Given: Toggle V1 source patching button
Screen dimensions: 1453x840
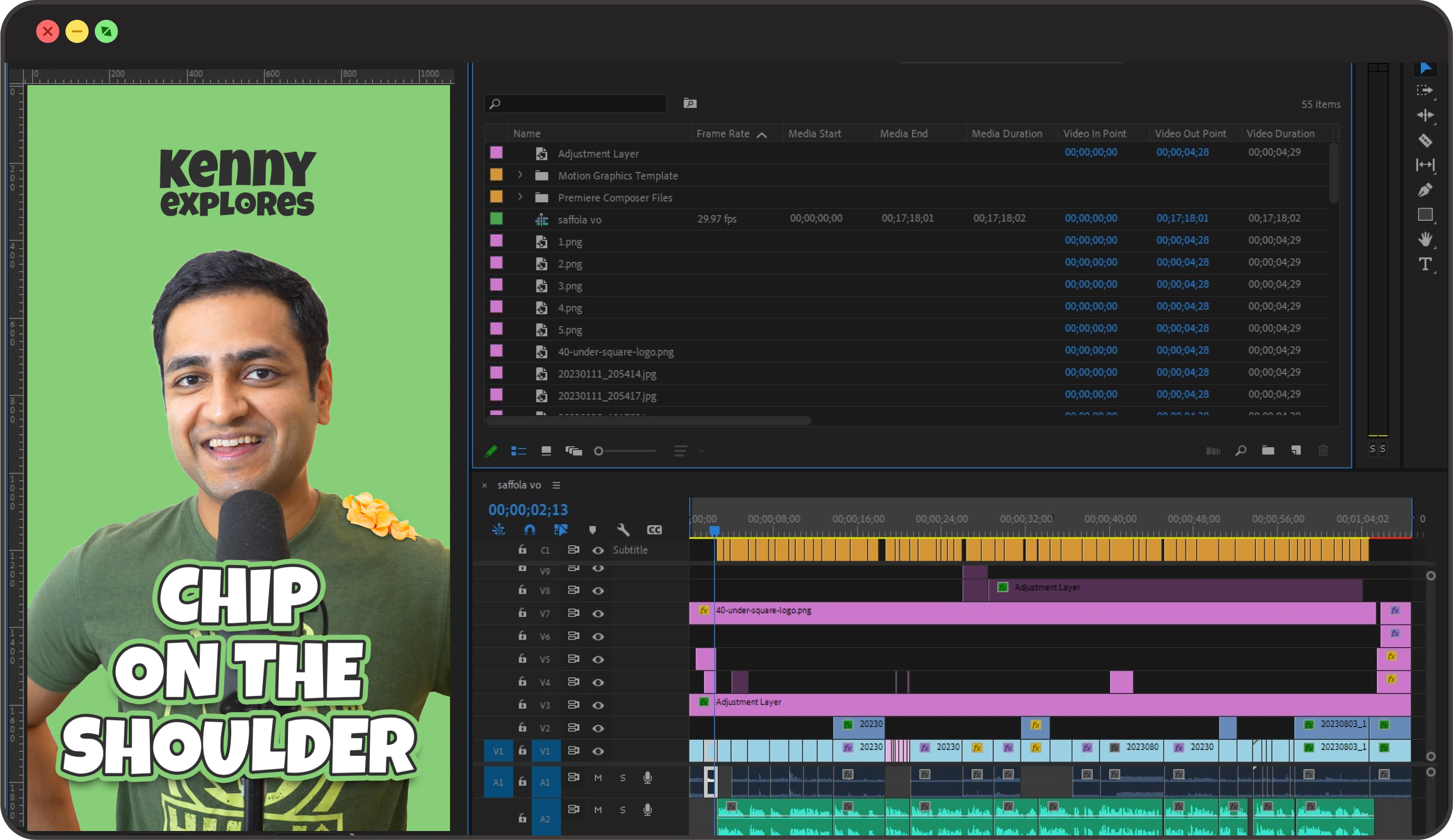Looking at the screenshot, I should coord(498,751).
